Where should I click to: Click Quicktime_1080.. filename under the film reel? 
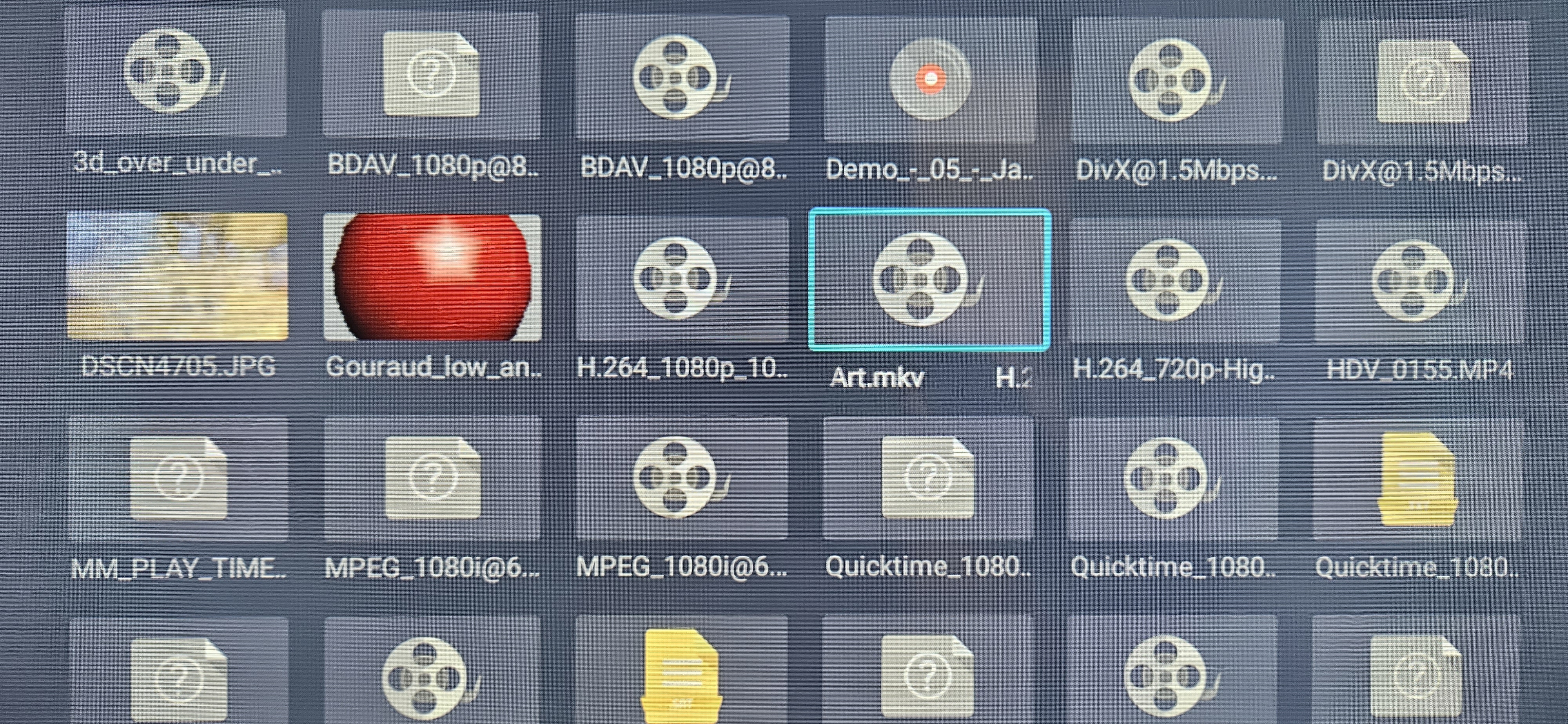[x=1173, y=567]
